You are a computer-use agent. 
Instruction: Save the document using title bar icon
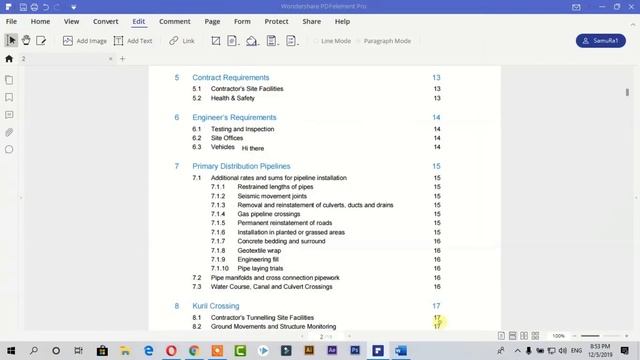(x=23, y=7)
